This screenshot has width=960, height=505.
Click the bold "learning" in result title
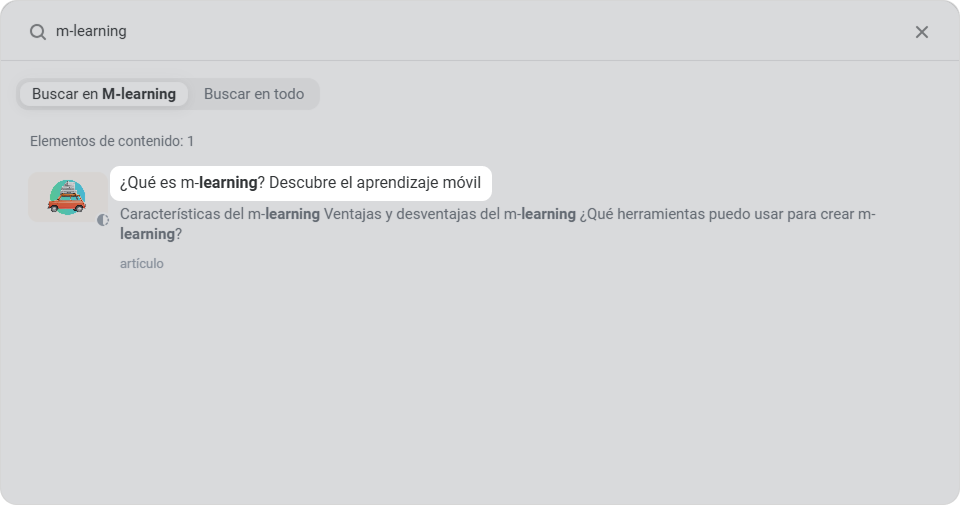click(228, 184)
